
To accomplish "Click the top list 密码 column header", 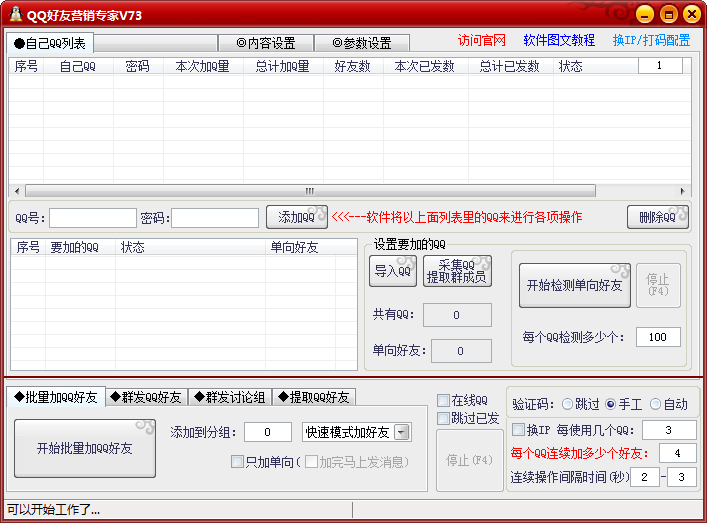I will tap(138, 66).
